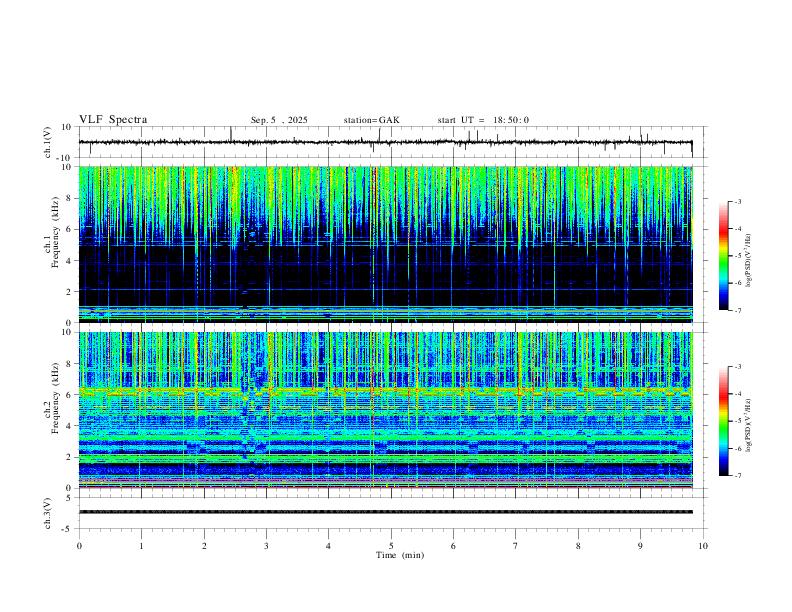Select the date text "Sep. 5, 2025"
The width and height of the screenshot is (792, 612).
(279, 120)
